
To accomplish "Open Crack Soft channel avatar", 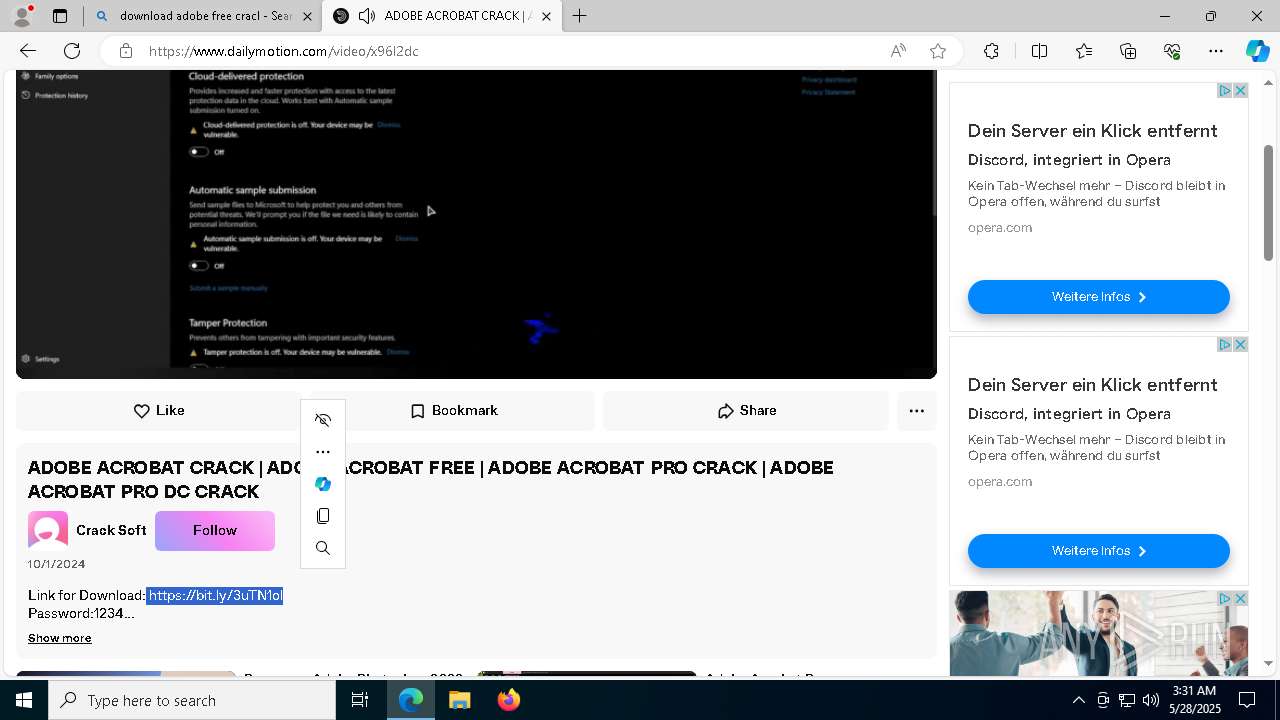I will click(x=48, y=531).
